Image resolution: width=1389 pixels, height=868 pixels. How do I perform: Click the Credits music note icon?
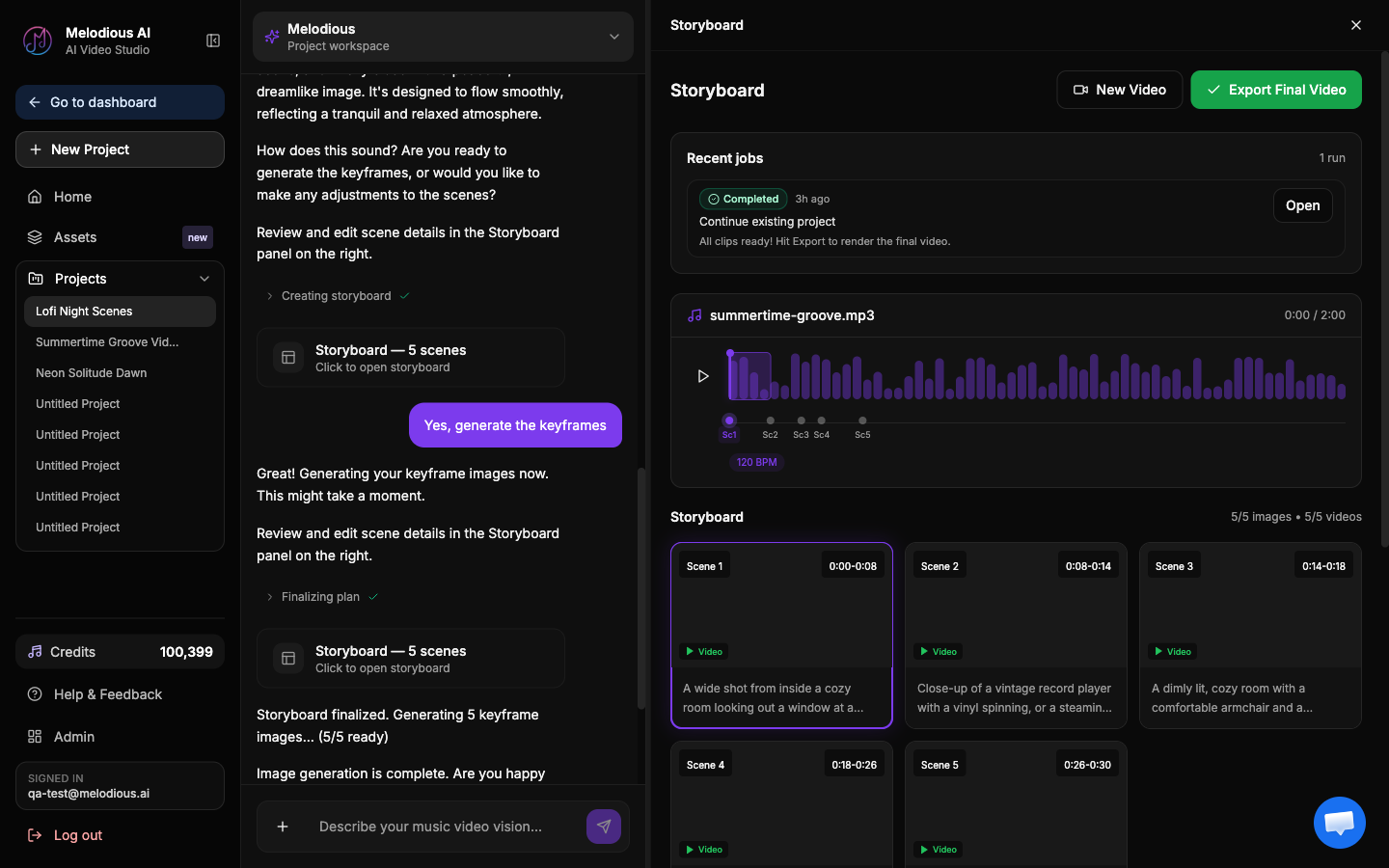(35, 652)
